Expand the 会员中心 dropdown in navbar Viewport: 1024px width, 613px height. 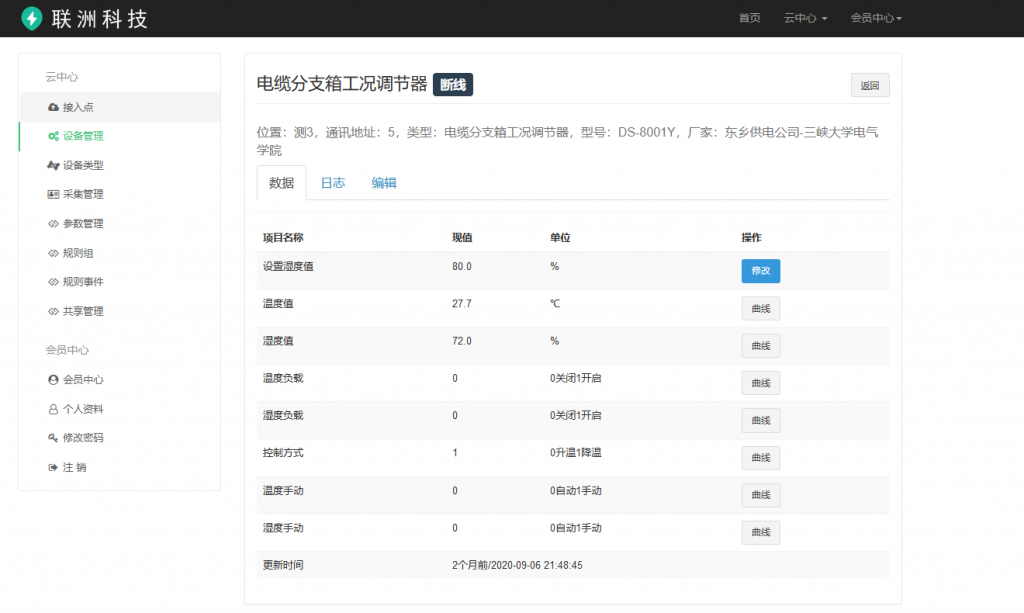[876, 18]
